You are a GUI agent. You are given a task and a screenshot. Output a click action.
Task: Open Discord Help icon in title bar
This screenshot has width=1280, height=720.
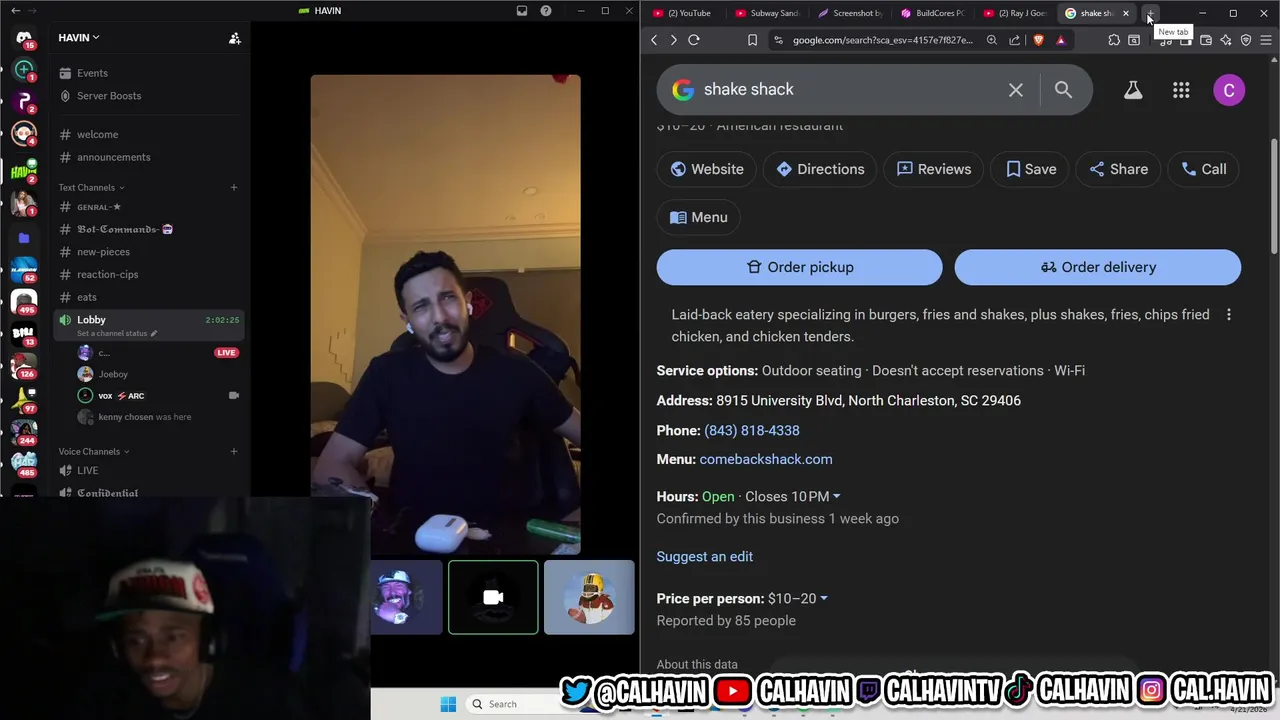click(x=546, y=11)
